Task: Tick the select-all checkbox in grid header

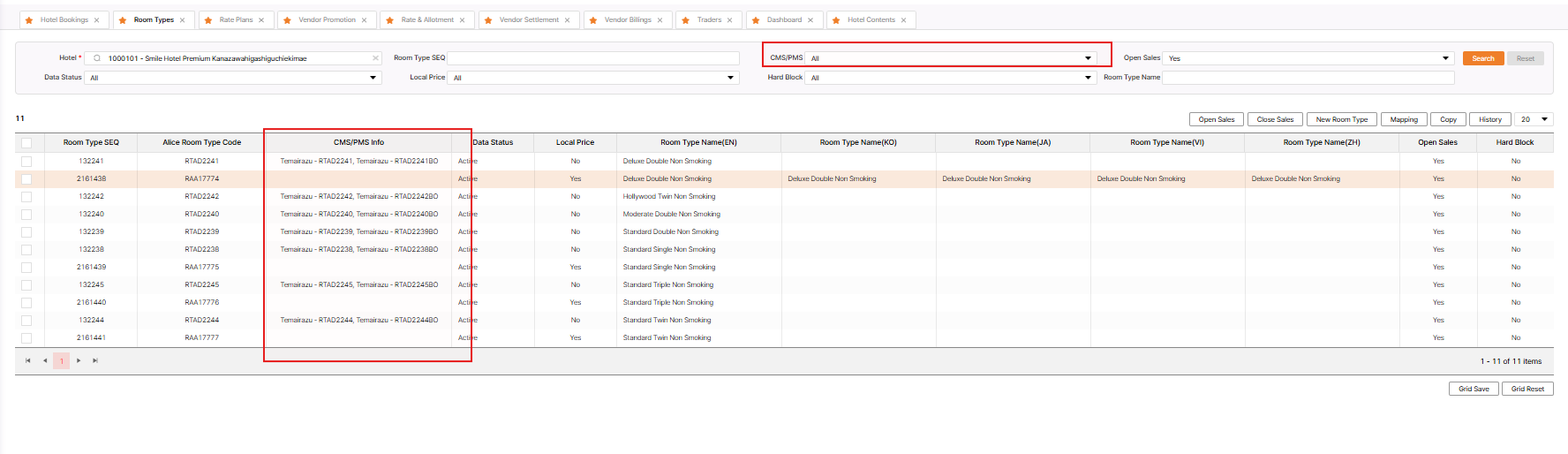Action: [26, 143]
